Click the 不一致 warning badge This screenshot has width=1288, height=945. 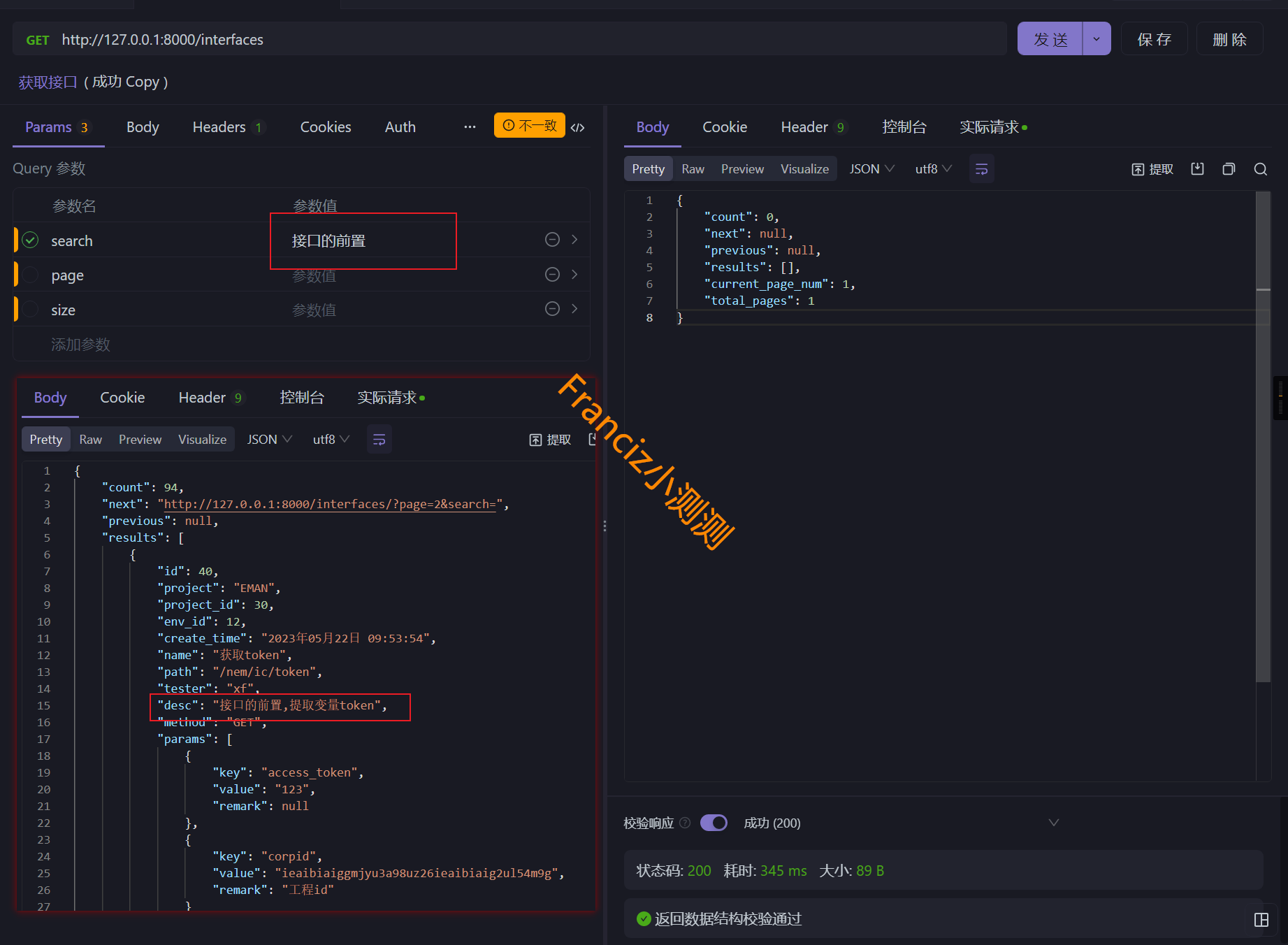pos(530,125)
